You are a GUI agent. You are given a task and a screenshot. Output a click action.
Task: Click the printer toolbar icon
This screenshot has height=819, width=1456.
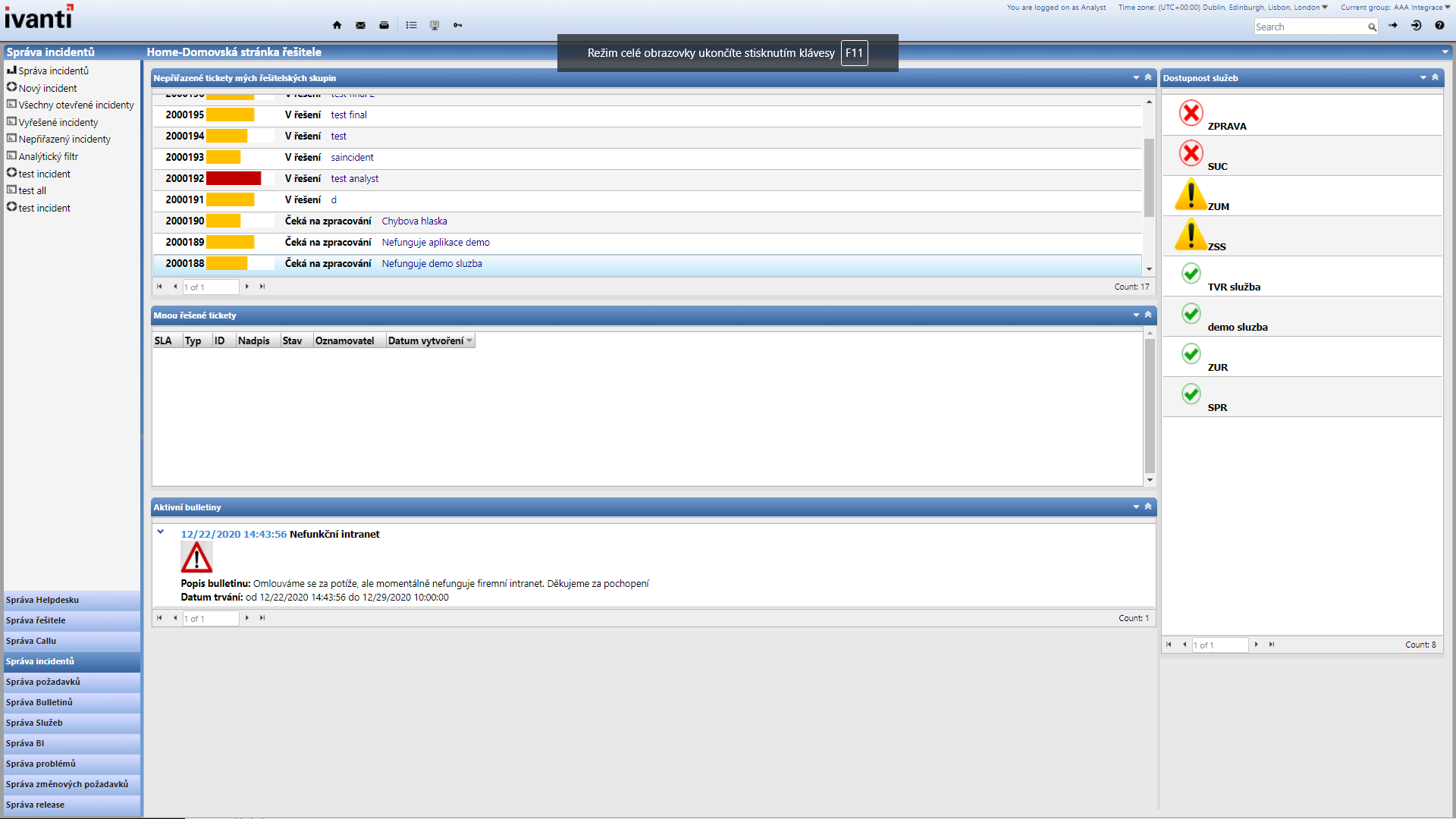coord(384,25)
